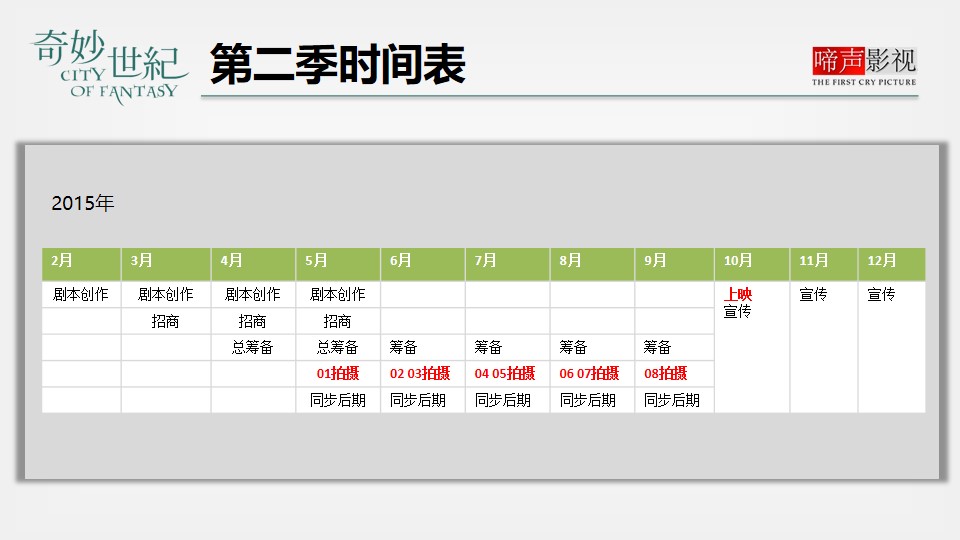Click the red 08拍摄 cell
The height and width of the screenshot is (540, 960).
click(674, 373)
